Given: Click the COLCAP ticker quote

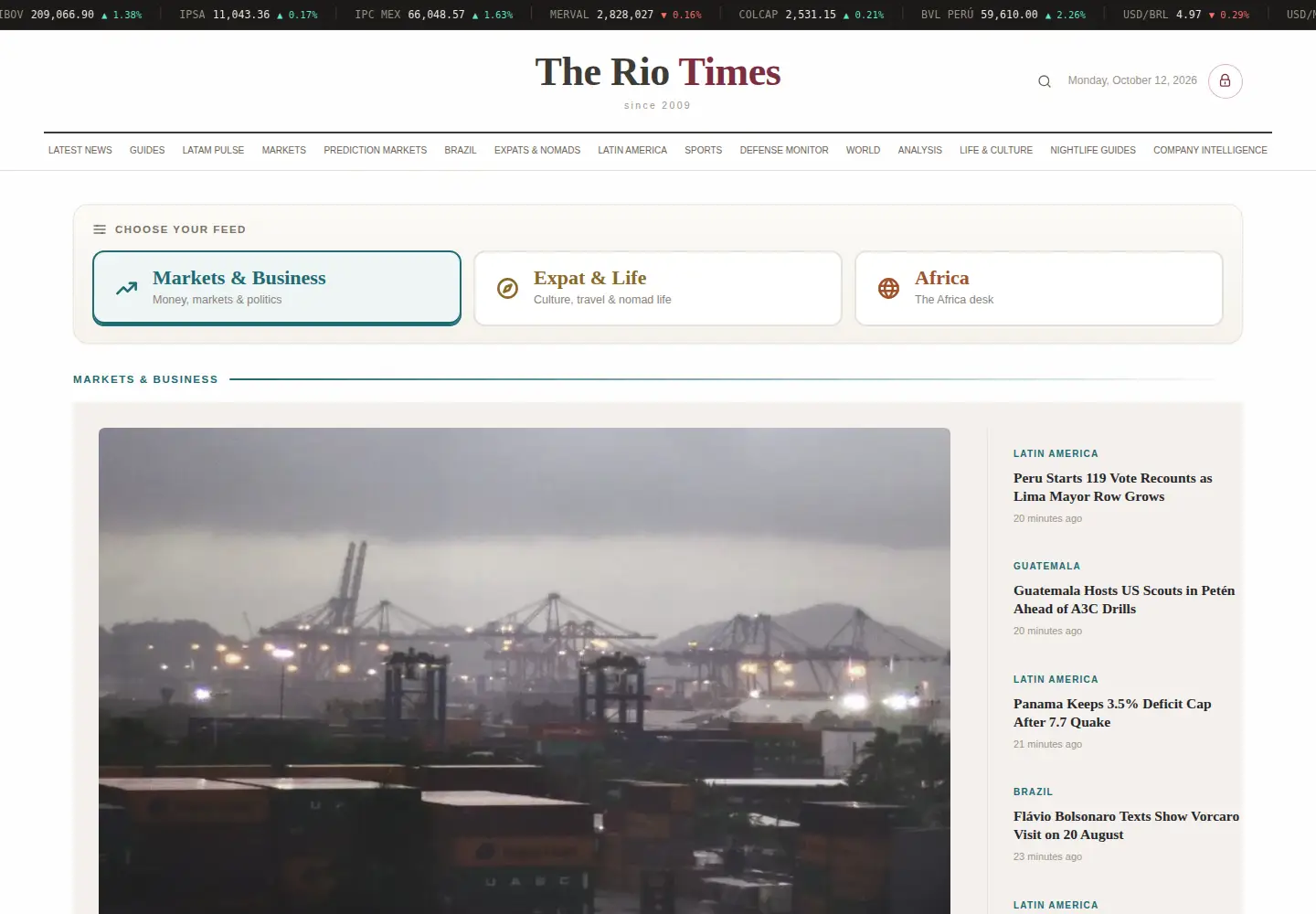Looking at the screenshot, I should coord(812,15).
